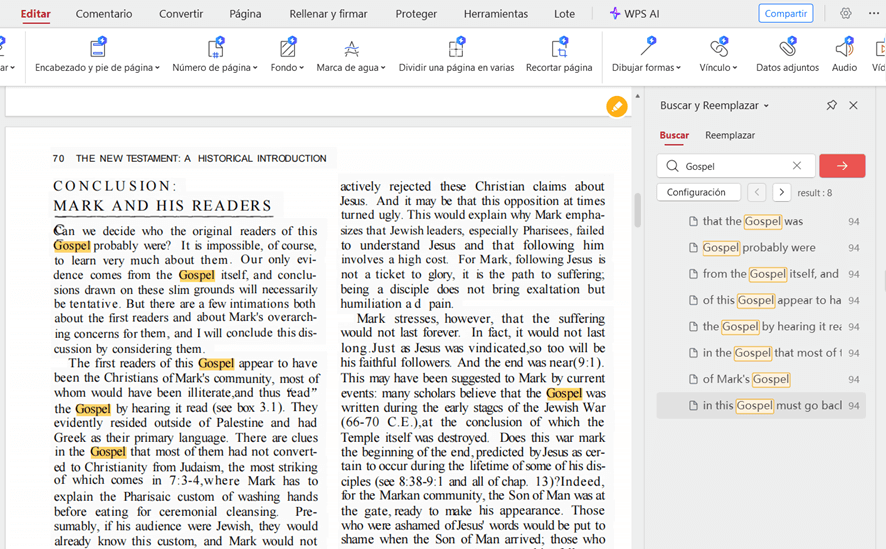Go to next search result arrow
The image size is (886, 549).
pos(782,192)
